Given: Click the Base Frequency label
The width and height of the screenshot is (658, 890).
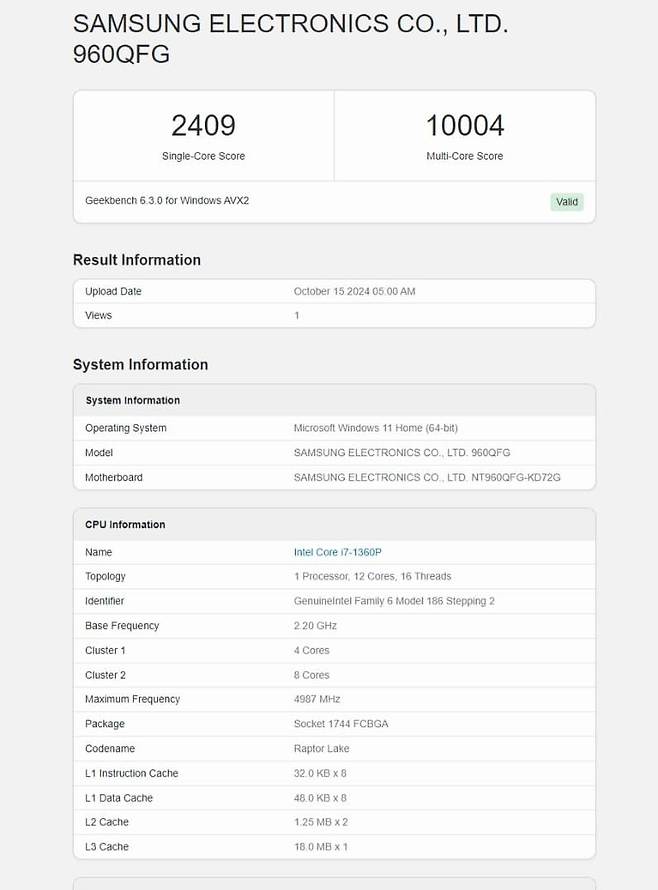Looking at the screenshot, I should pyautogui.click(x=122, y=625).
